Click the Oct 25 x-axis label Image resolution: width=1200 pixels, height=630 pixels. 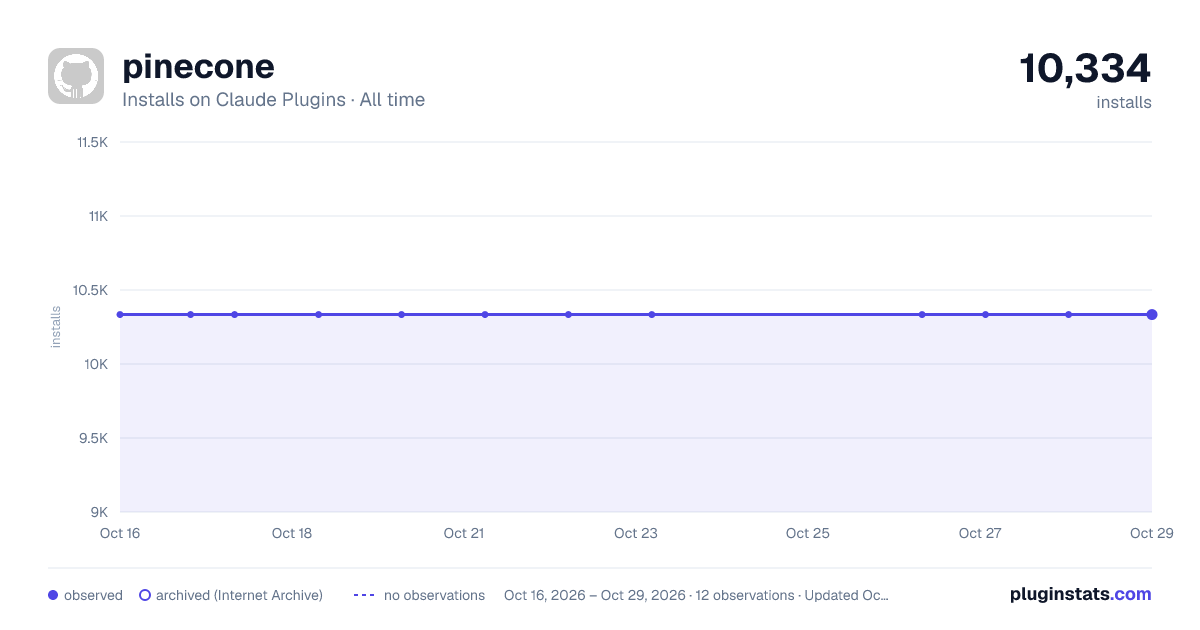tap(808, 533)
